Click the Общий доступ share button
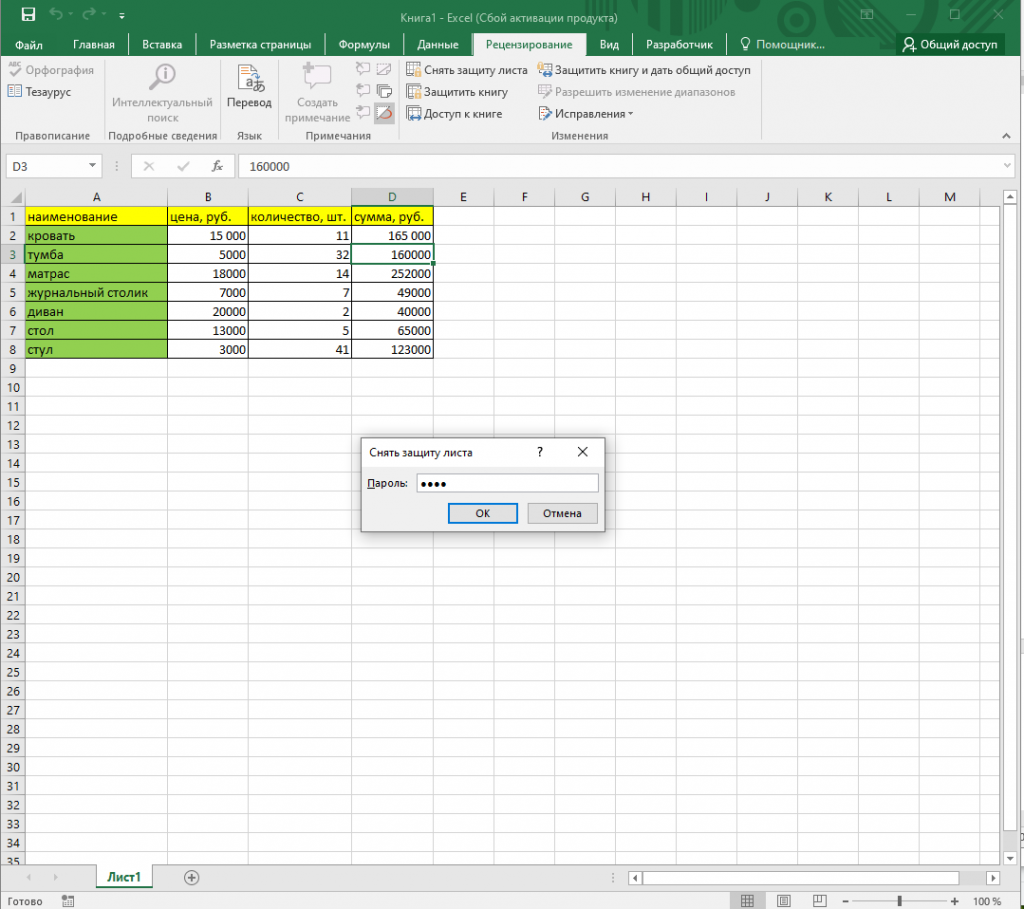Viewport: 1024px width, 909px height. (x=950, y=44)
